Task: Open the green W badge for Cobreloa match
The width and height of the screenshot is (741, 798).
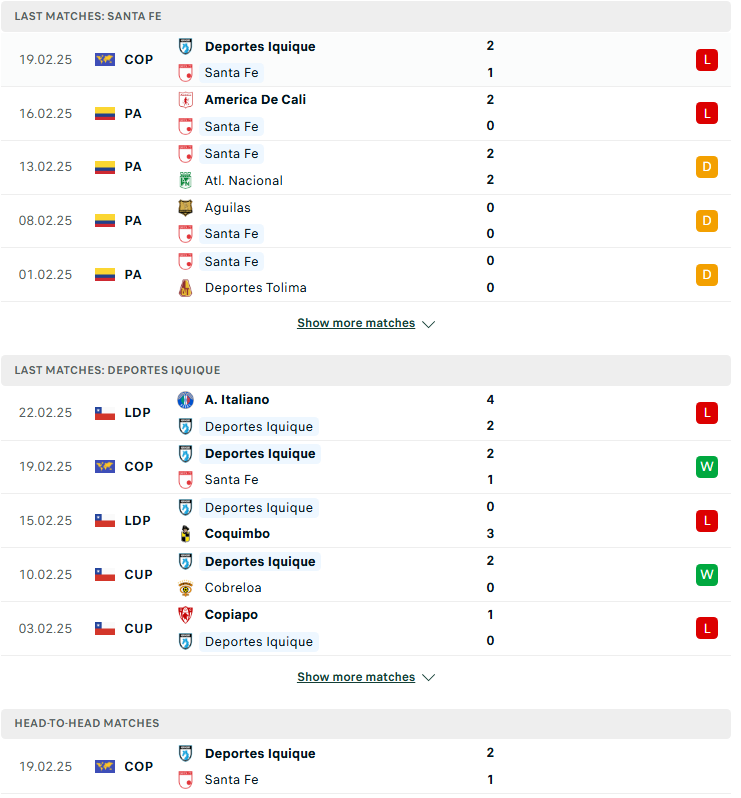Action: (x=707, y=576)
